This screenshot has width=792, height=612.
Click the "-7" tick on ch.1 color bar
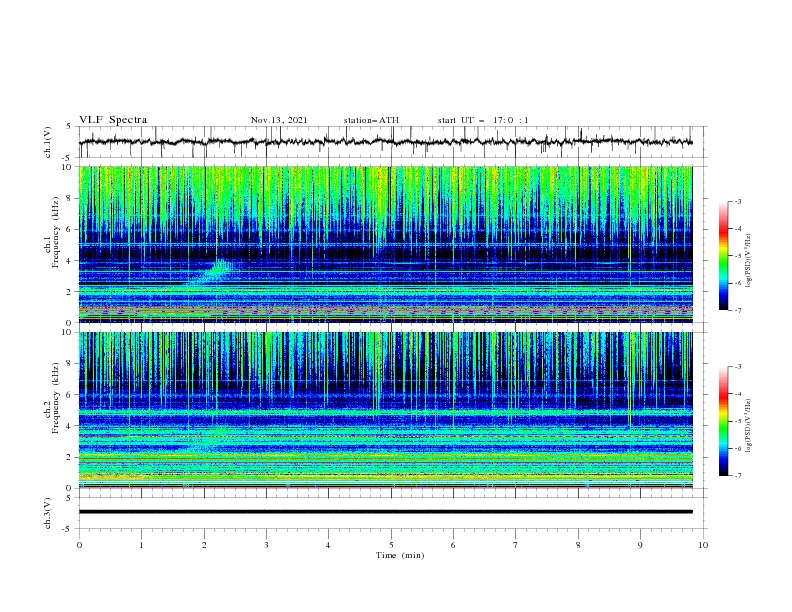click(x=737, y=310)
